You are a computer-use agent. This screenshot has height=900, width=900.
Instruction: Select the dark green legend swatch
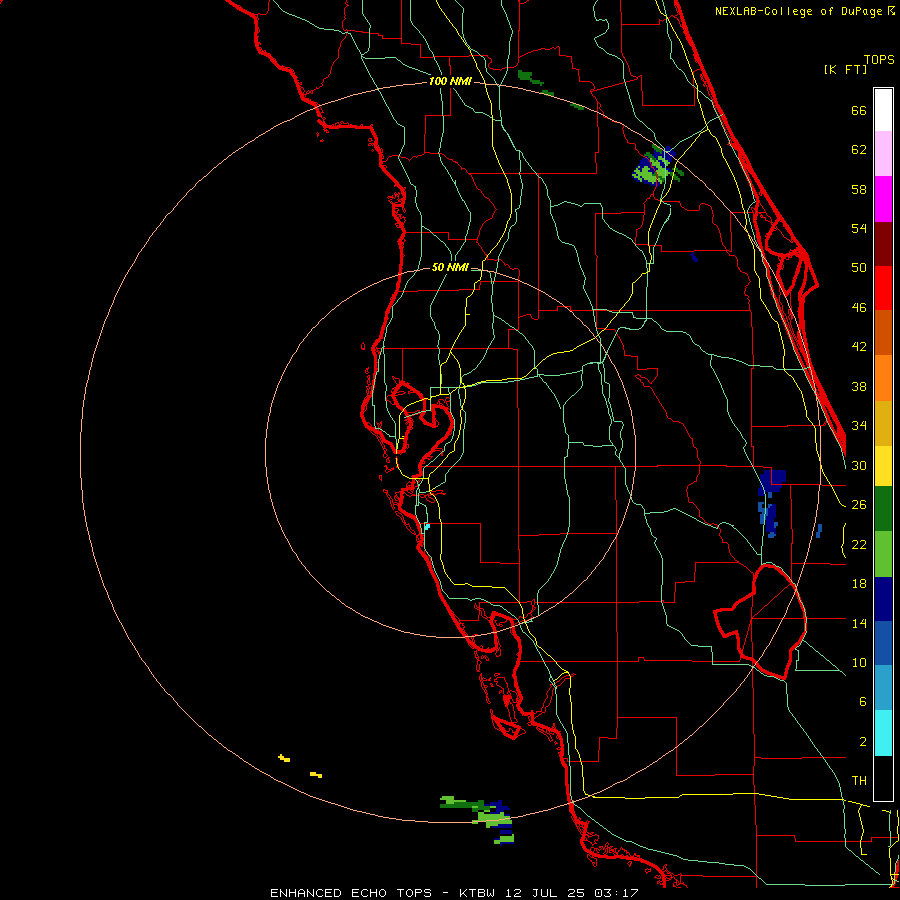[x=883, y=509]
